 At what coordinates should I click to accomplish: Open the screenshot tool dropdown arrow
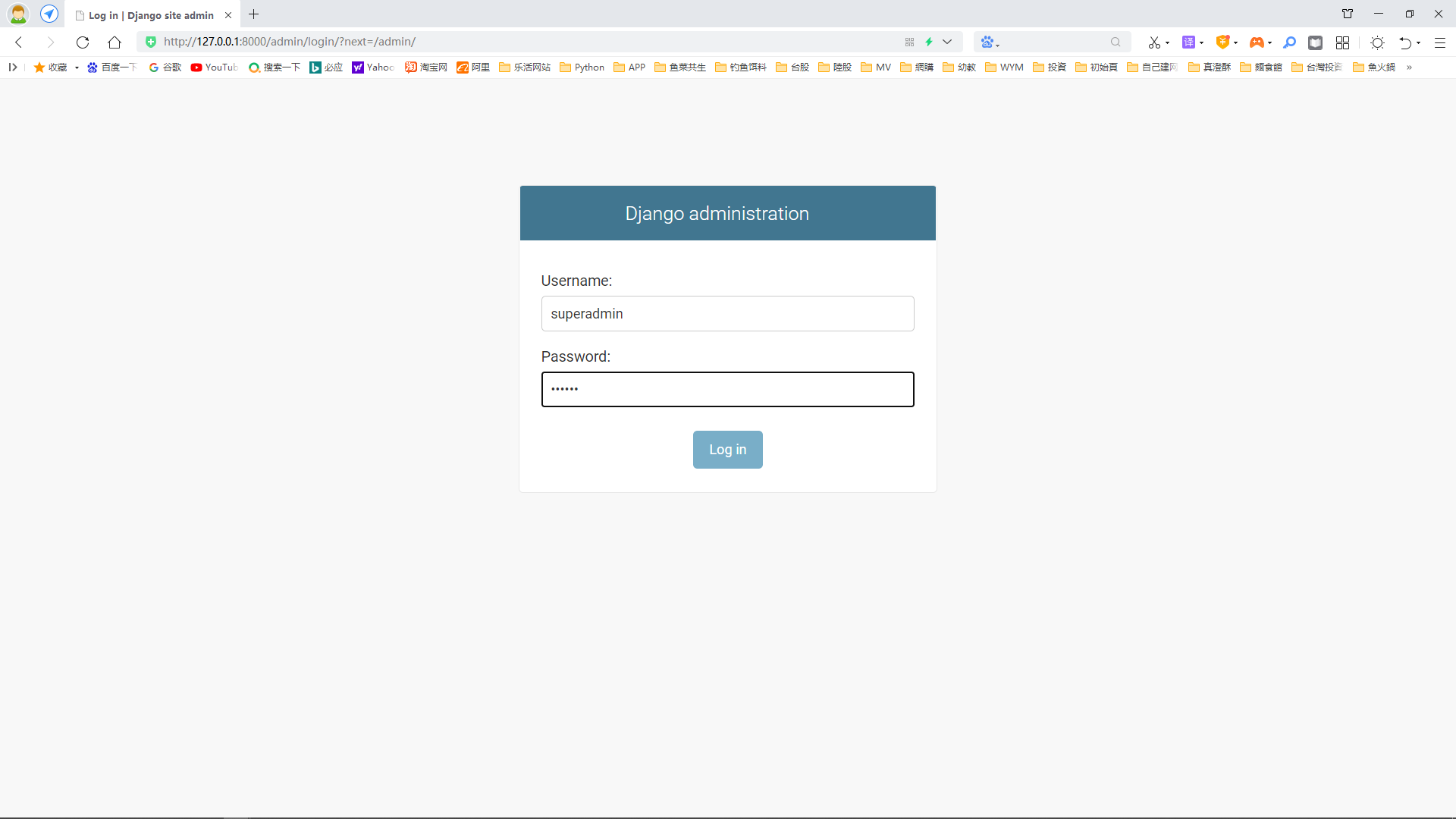click(1167, 42)
